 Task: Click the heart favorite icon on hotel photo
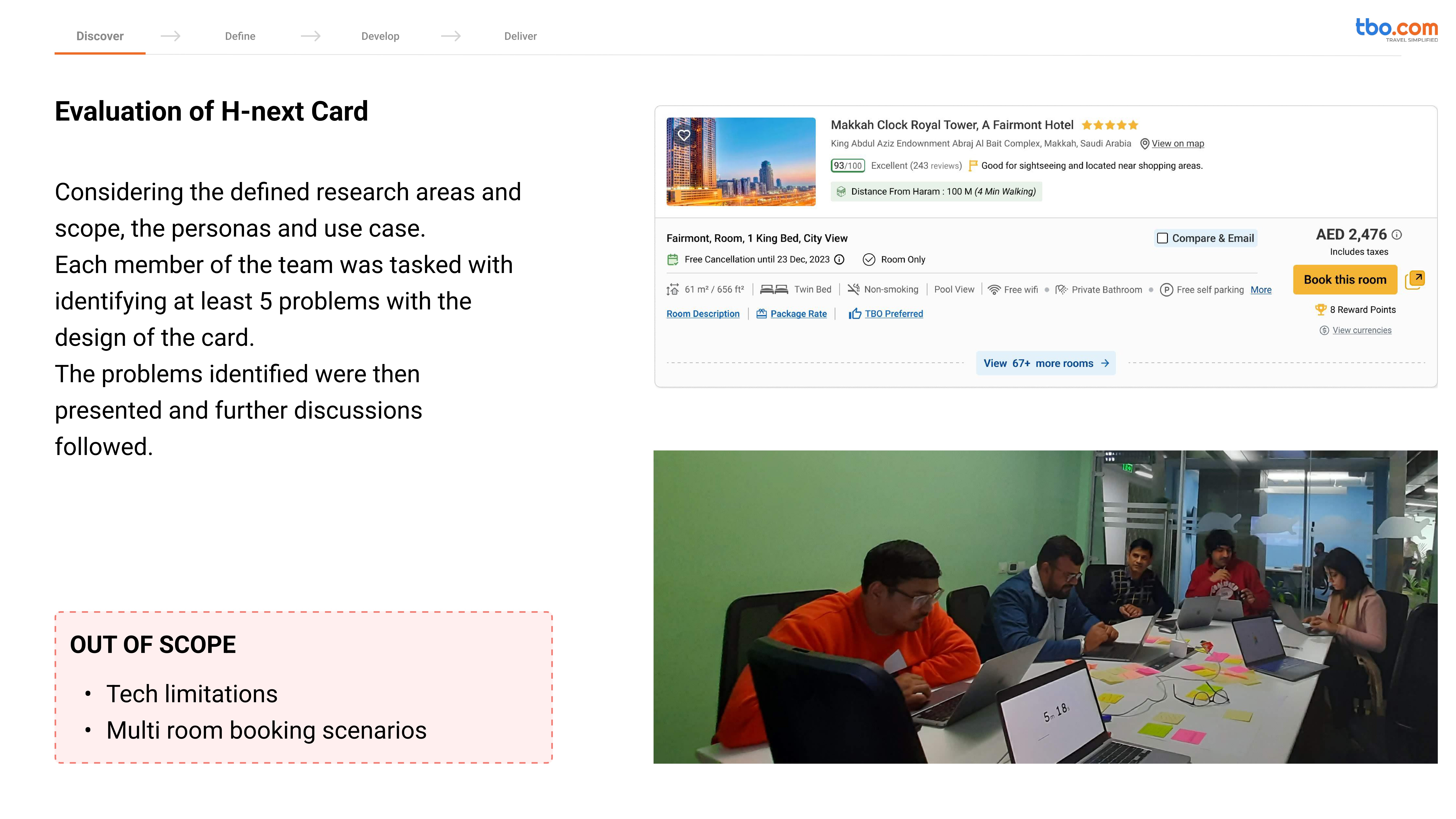coord(684,135)
